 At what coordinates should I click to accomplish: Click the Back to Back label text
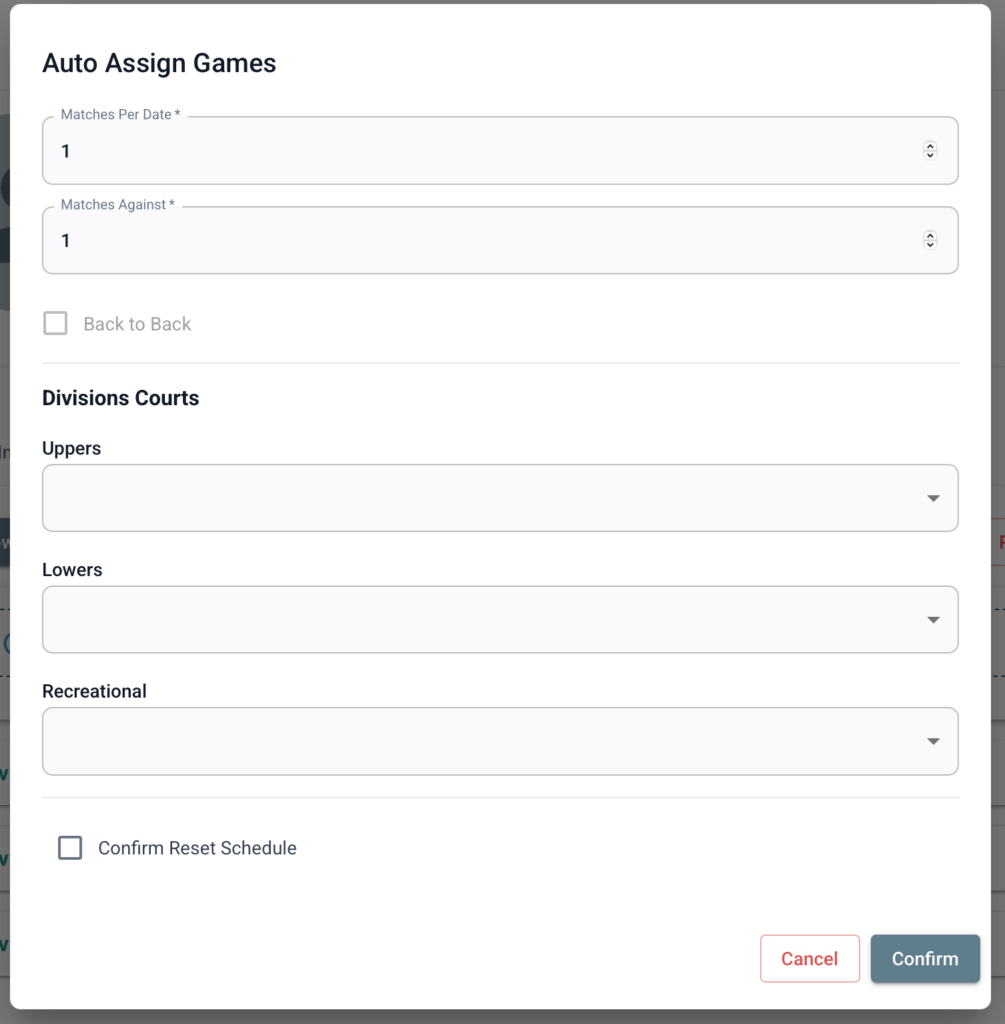[136, 323]
